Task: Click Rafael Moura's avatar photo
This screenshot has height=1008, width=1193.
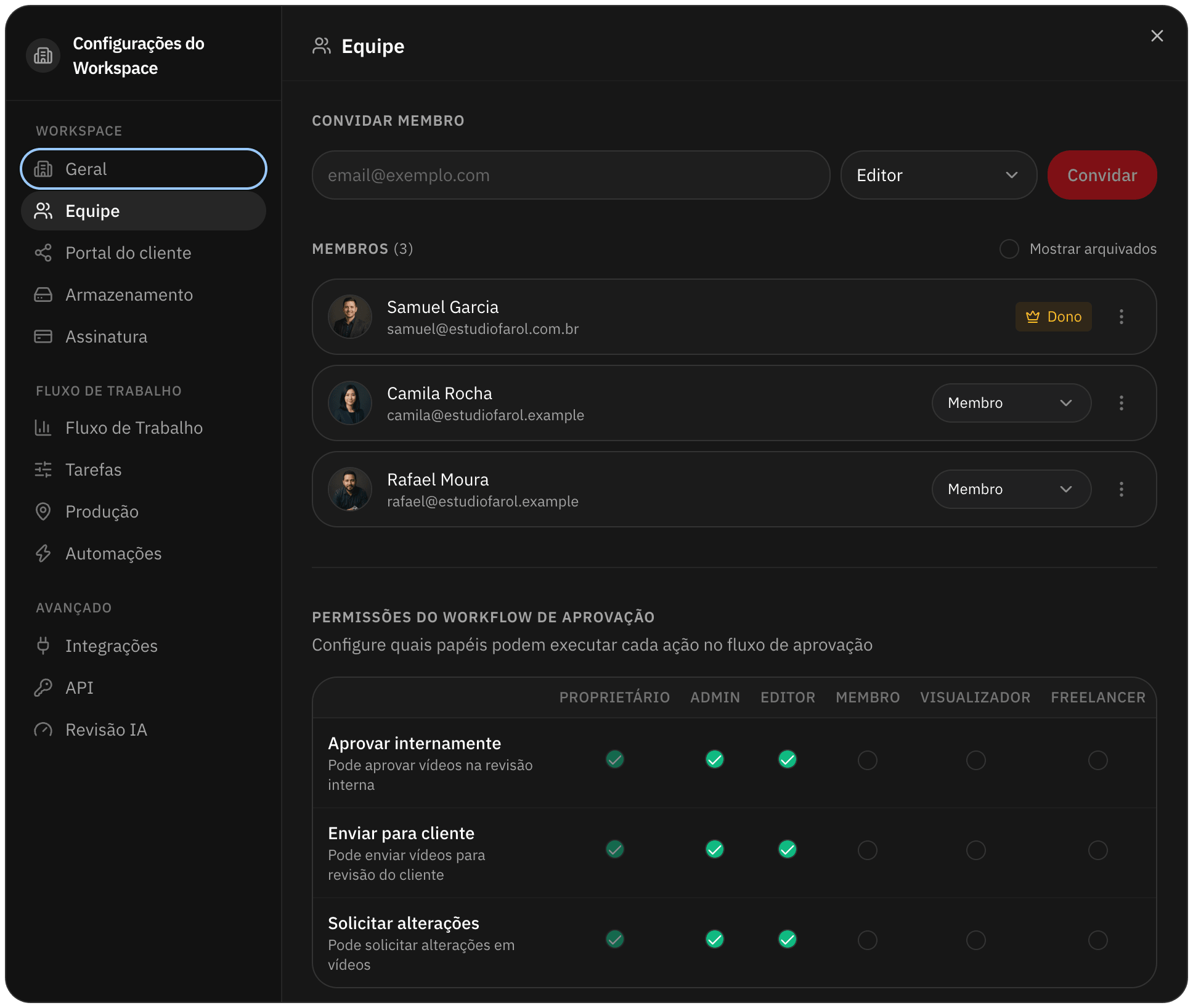Action: tap(350, 489)
